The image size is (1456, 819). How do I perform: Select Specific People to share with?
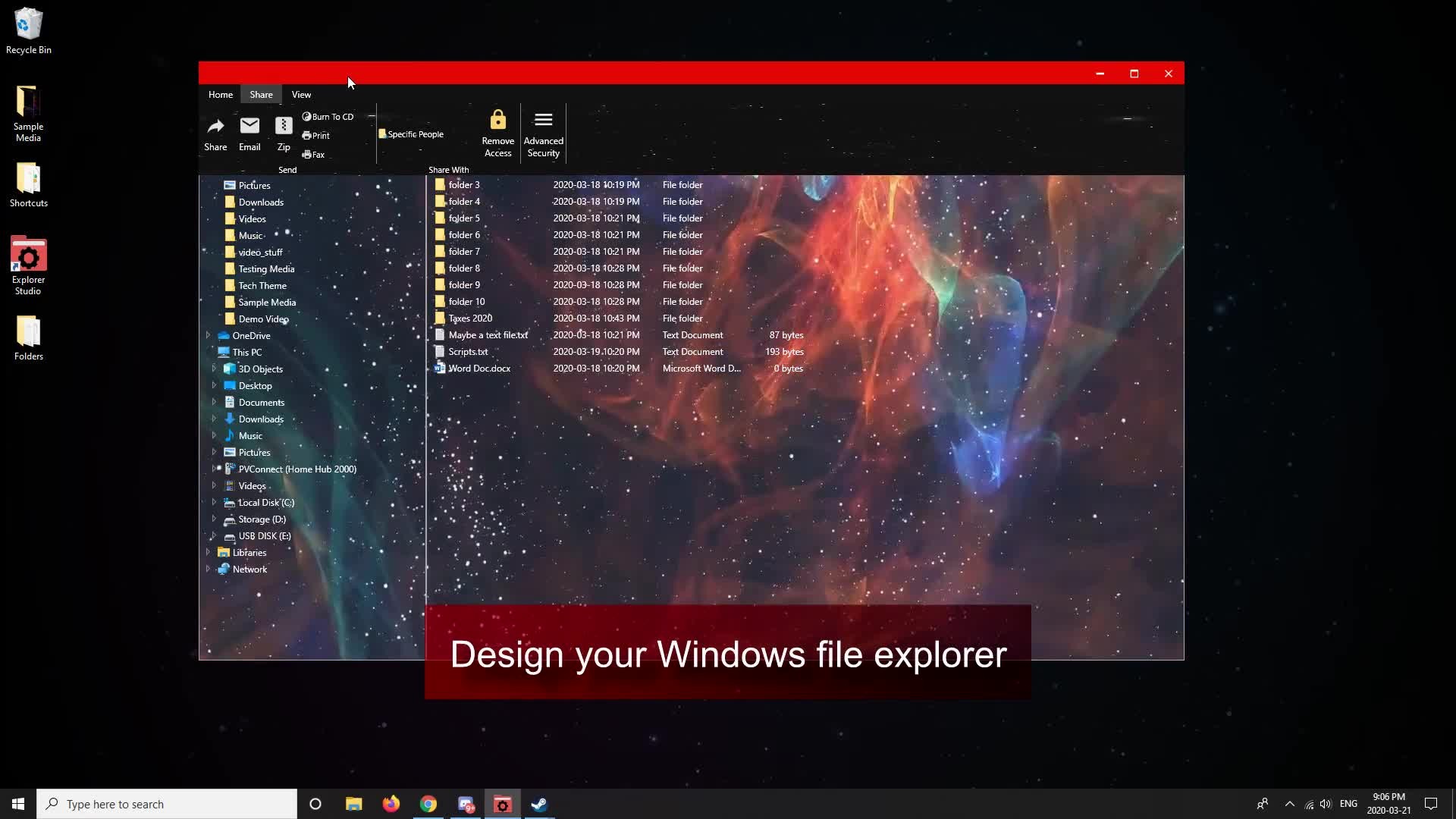click(411, 134)
